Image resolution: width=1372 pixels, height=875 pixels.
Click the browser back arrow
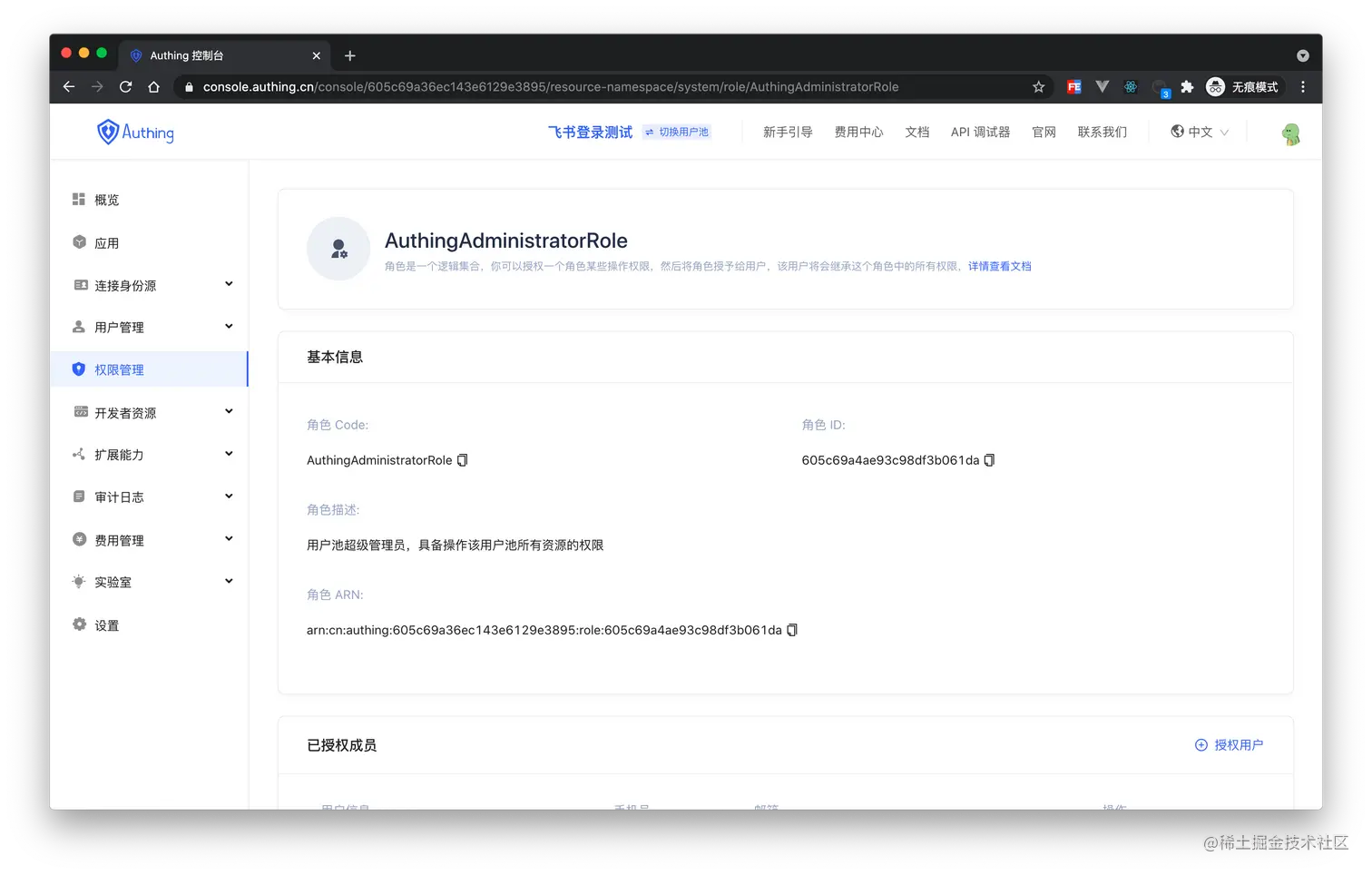tap(69, 87)
